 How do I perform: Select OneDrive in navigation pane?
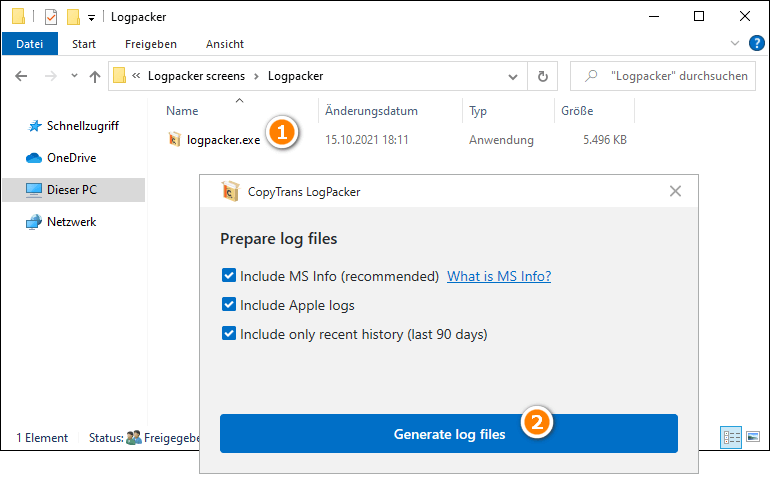click(61, 158)
